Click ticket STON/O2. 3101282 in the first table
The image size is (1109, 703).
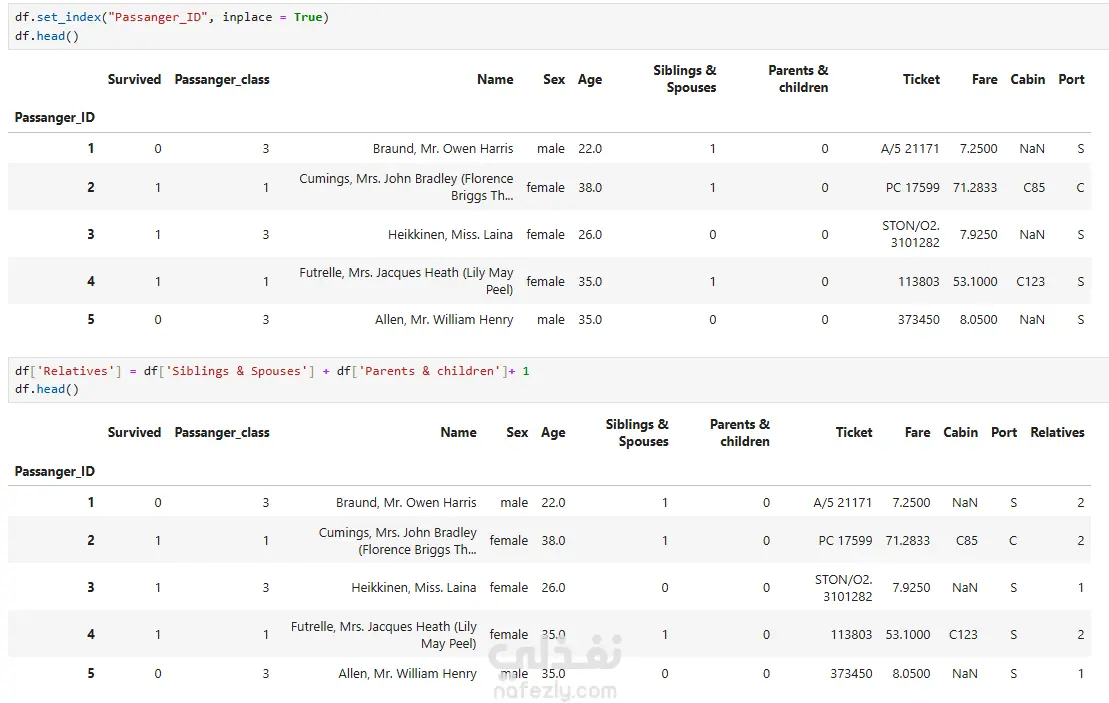click(911, 234)
